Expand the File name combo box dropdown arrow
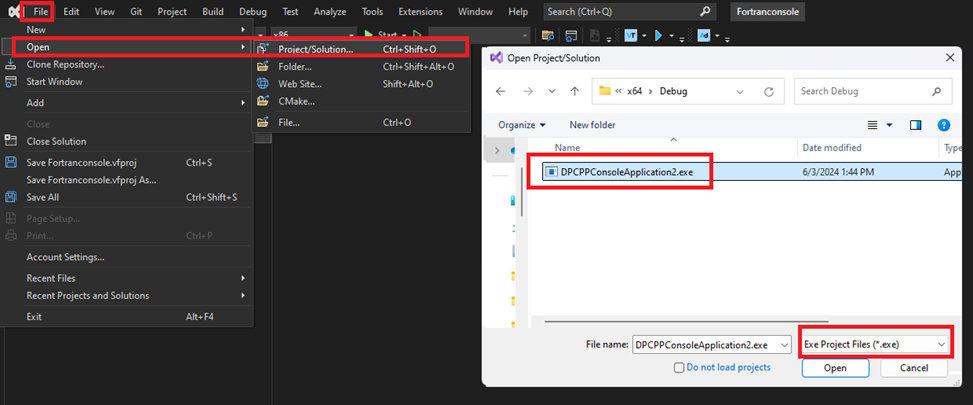Image resolution: width=973 pixels, height=405 pixels. (x=786, y=345)
